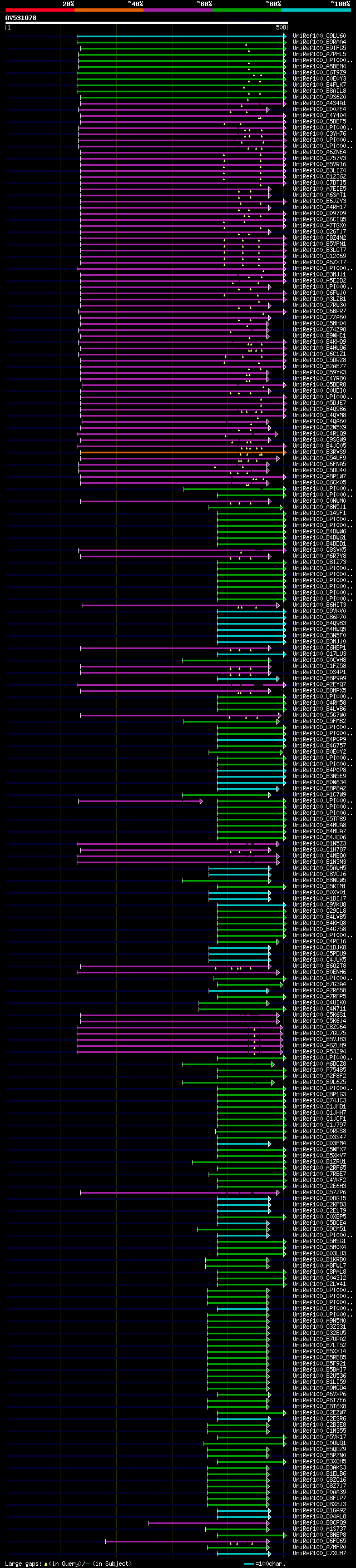Open hit UniRef100_B9IFG5

click(x=319, y=48)
